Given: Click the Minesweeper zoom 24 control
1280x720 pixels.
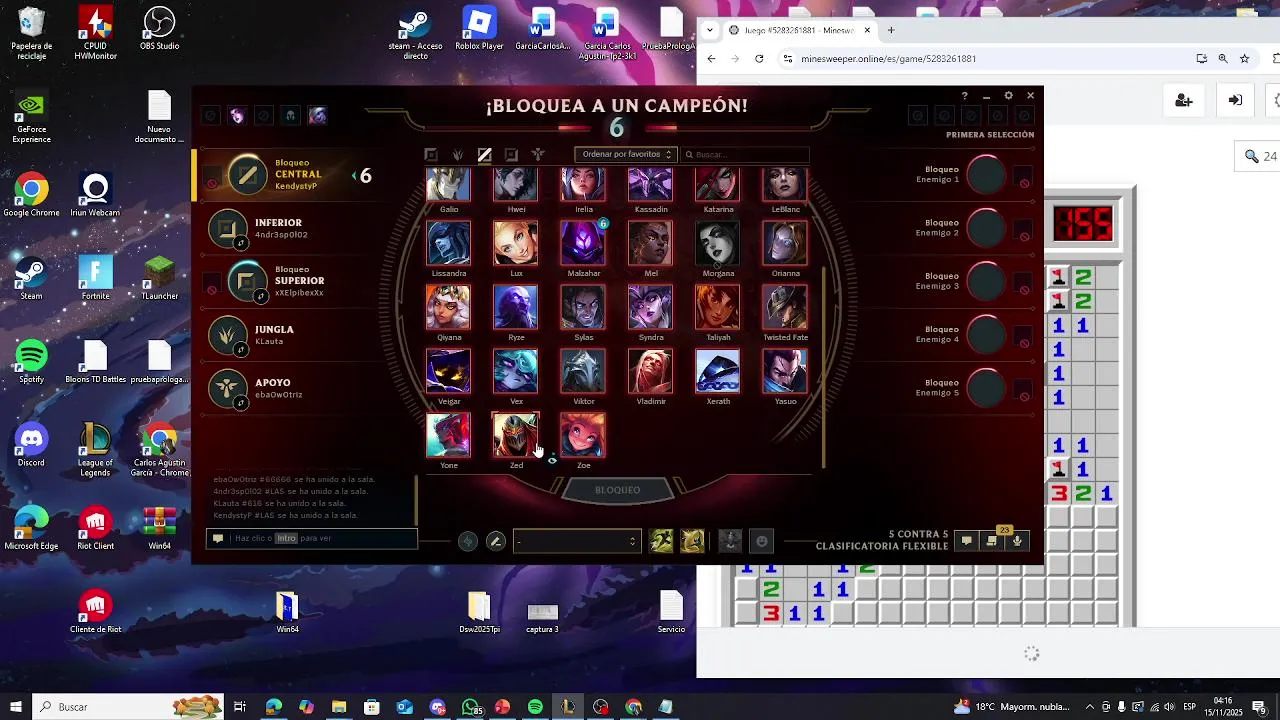Looking at the screenshot, I should tap(1260, 156).
